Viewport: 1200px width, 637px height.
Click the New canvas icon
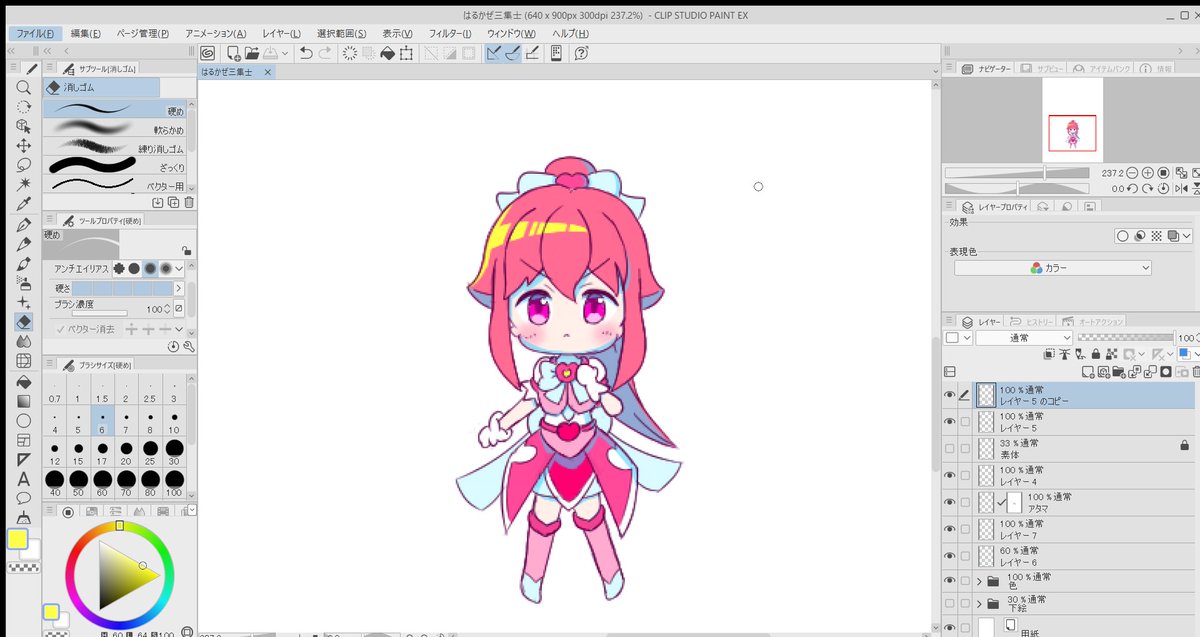tap(233, 53)
